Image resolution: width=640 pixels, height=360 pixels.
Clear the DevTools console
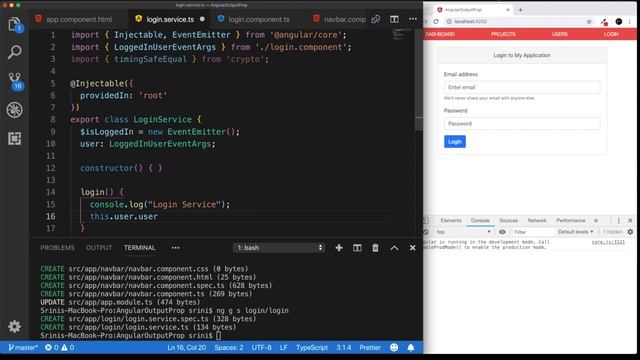click(x=426, y=232)
